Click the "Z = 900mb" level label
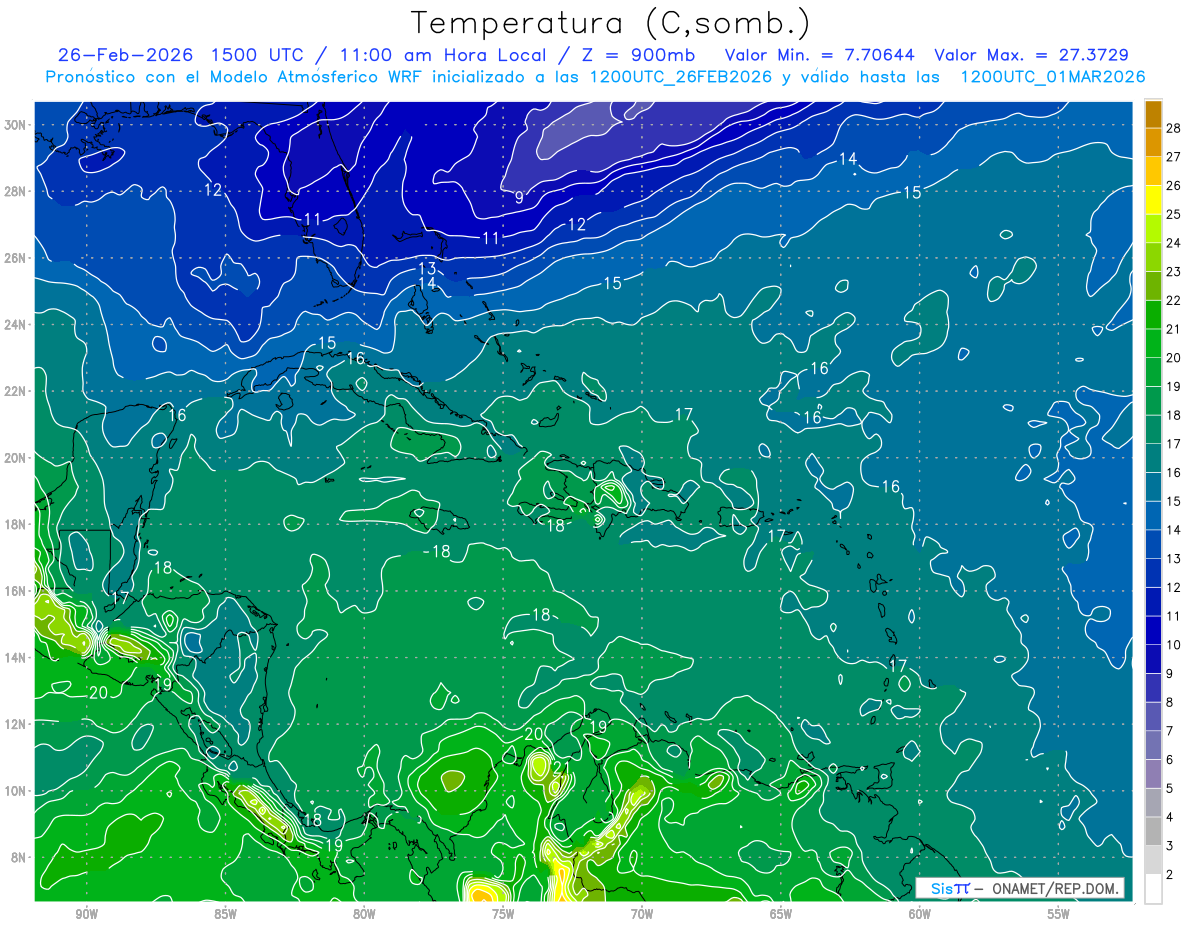Viewport: 1200px width, 927px height. (637, 55)
